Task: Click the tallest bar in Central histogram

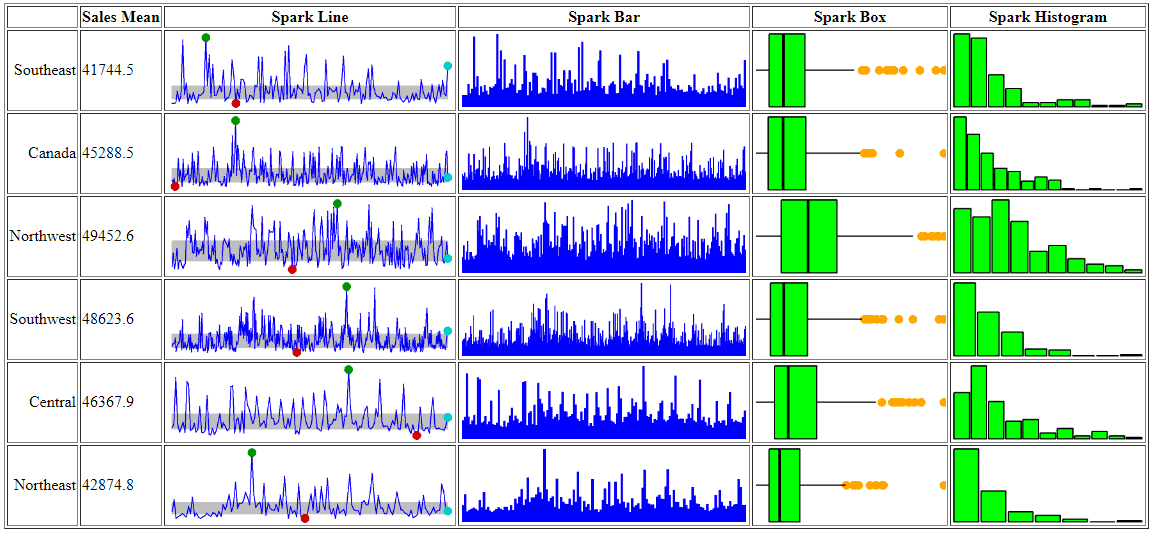Action: [978, 403]
